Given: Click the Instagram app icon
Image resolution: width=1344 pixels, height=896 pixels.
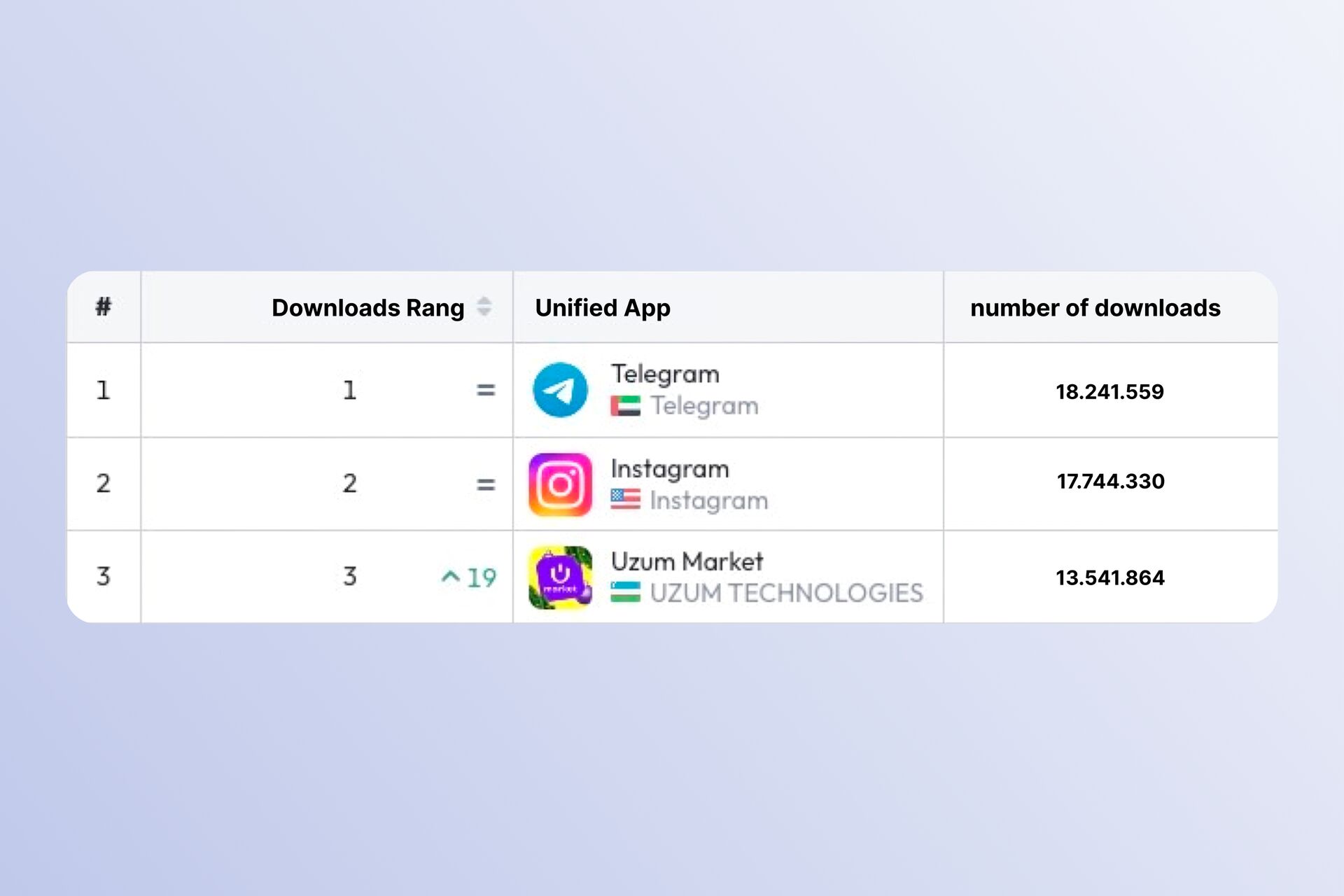Looking at the screenshot, I should click(560, 484).
